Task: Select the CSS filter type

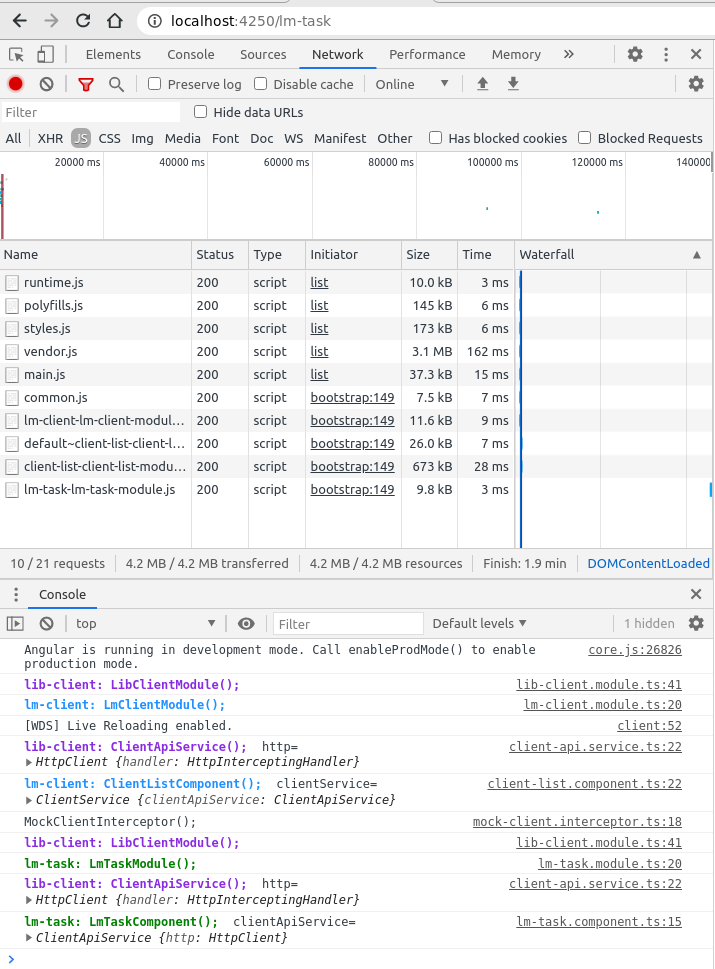Action: point(109,138)
